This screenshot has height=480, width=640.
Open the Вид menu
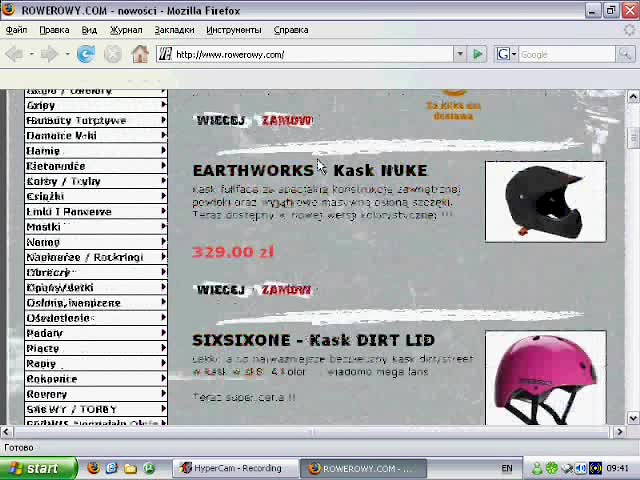89,30
